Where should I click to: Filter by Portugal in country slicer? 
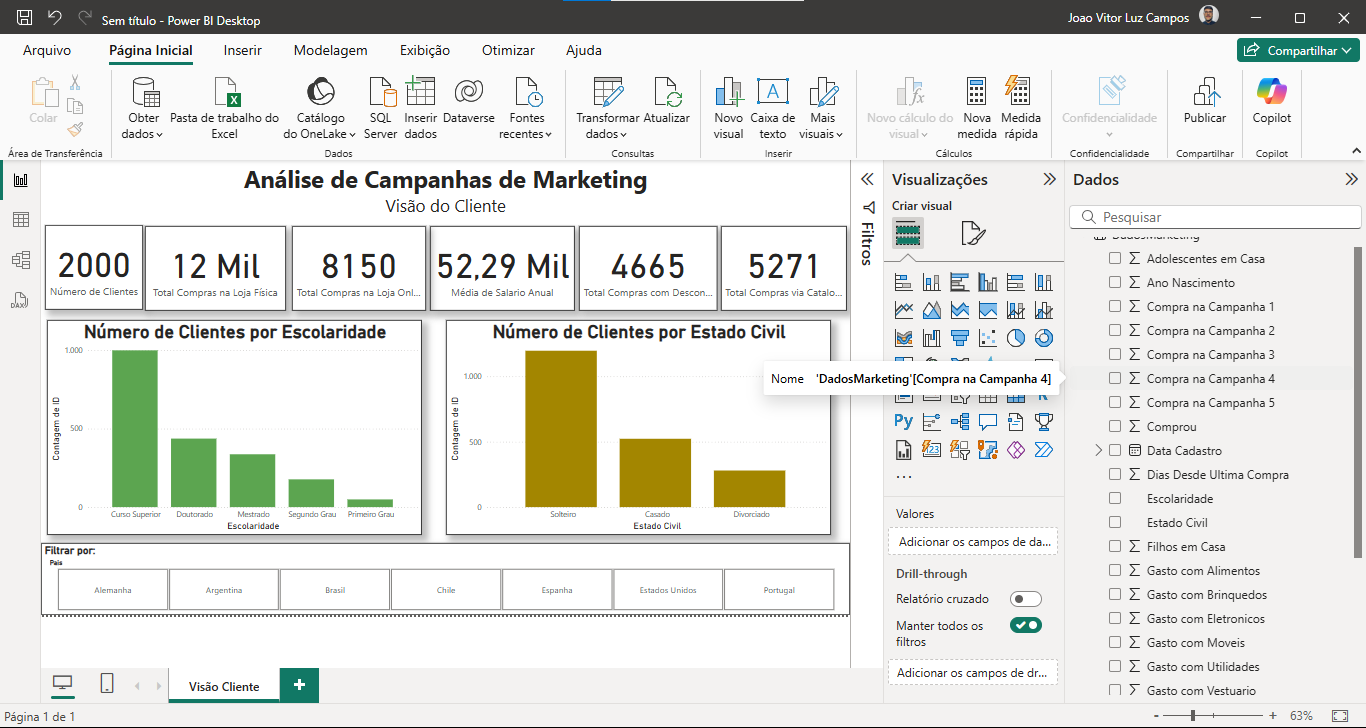pos(779,590)
